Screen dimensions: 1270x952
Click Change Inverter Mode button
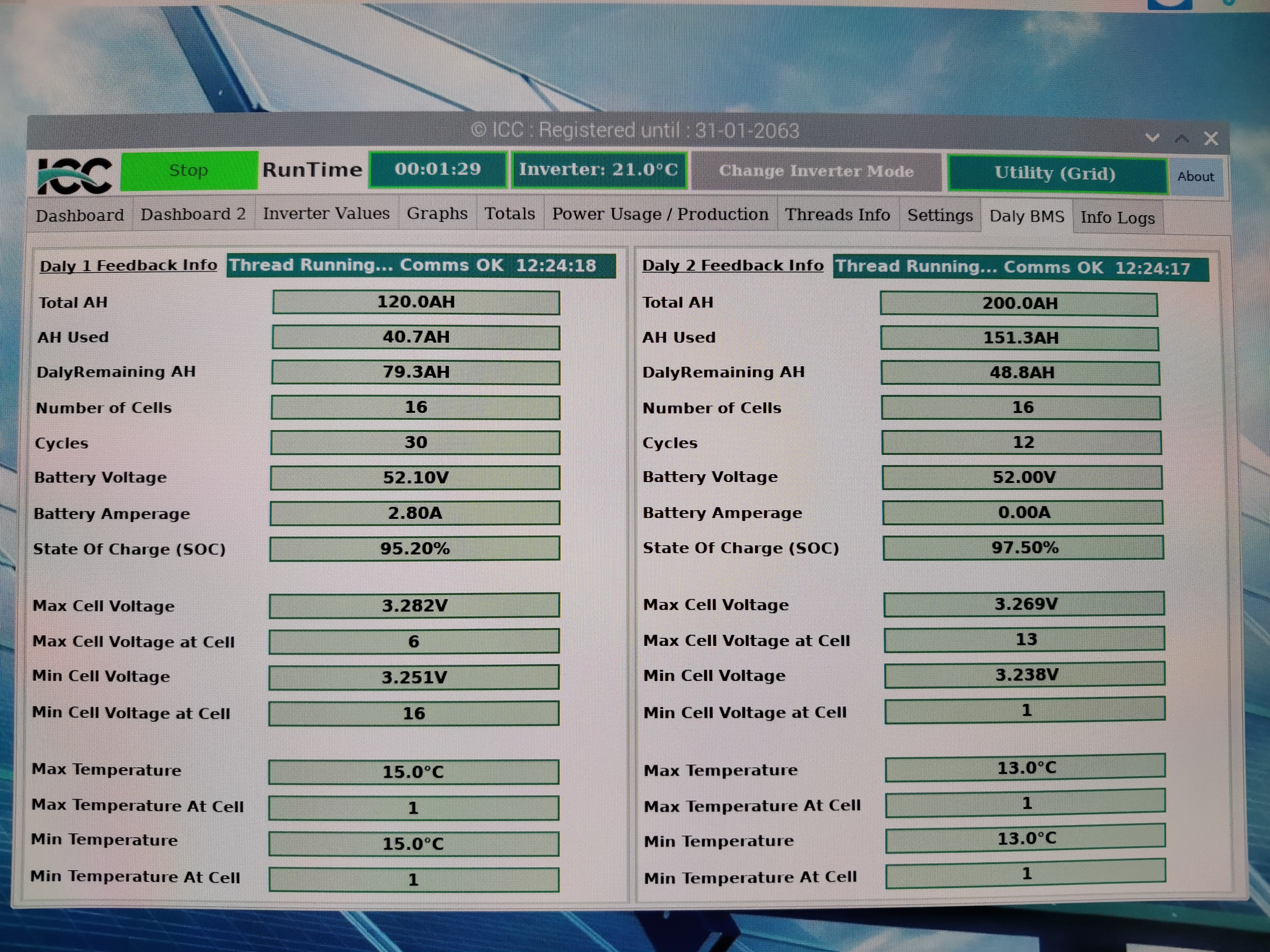(x=816, y=171)
